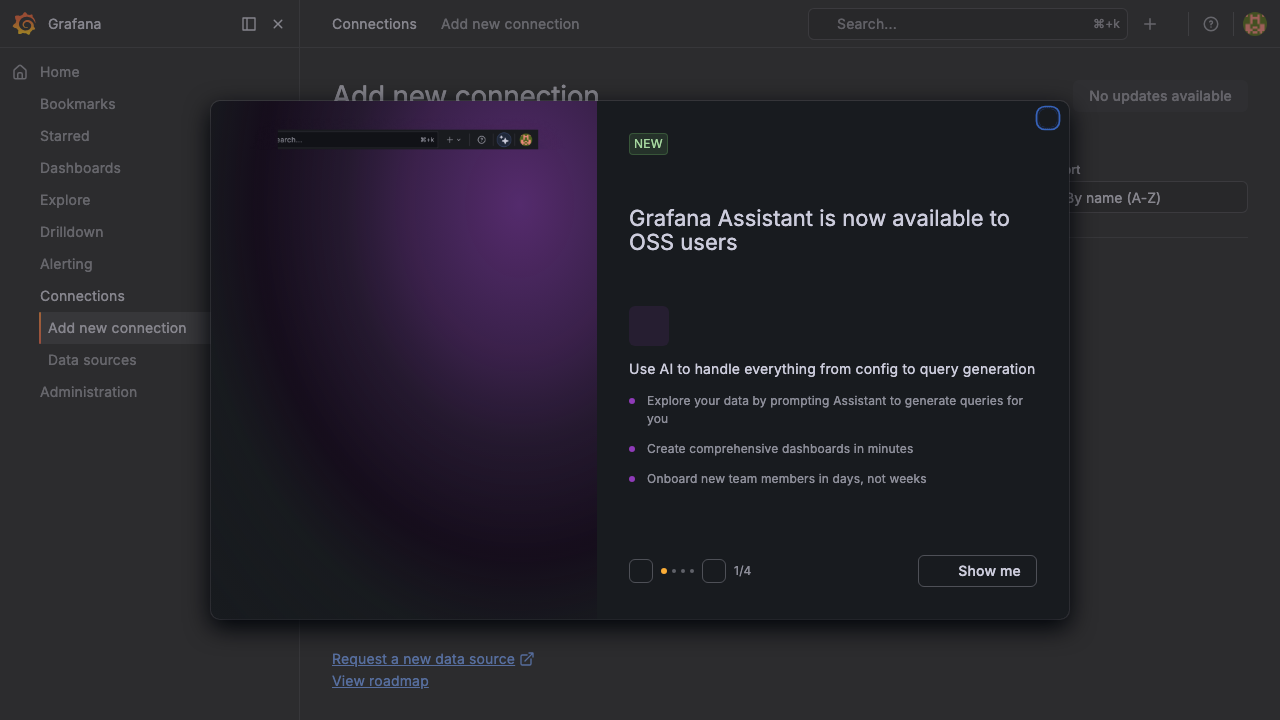Focus the top Search field
Image resolution: width=1280 pixels, height=720 pixels.
click(x=967, y=24)
